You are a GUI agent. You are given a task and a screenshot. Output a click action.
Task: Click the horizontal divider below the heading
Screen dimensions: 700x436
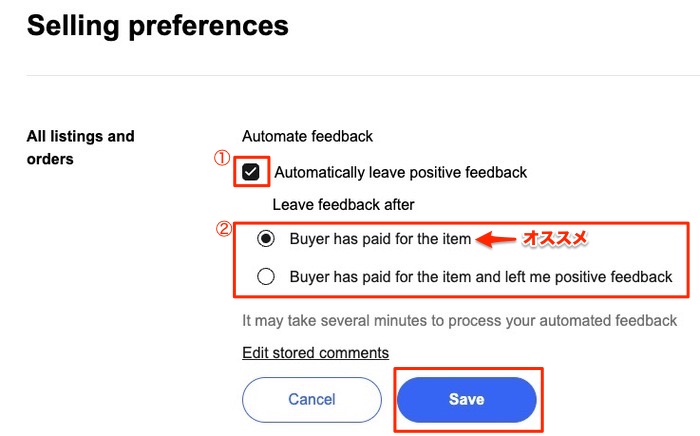point(350,76)
